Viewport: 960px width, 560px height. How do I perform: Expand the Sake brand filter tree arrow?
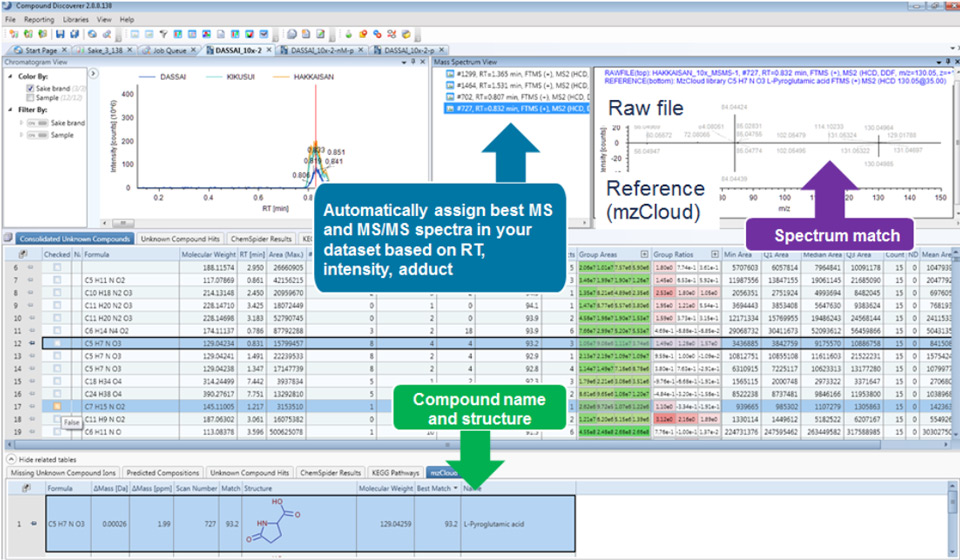click(x=21, y=123)
